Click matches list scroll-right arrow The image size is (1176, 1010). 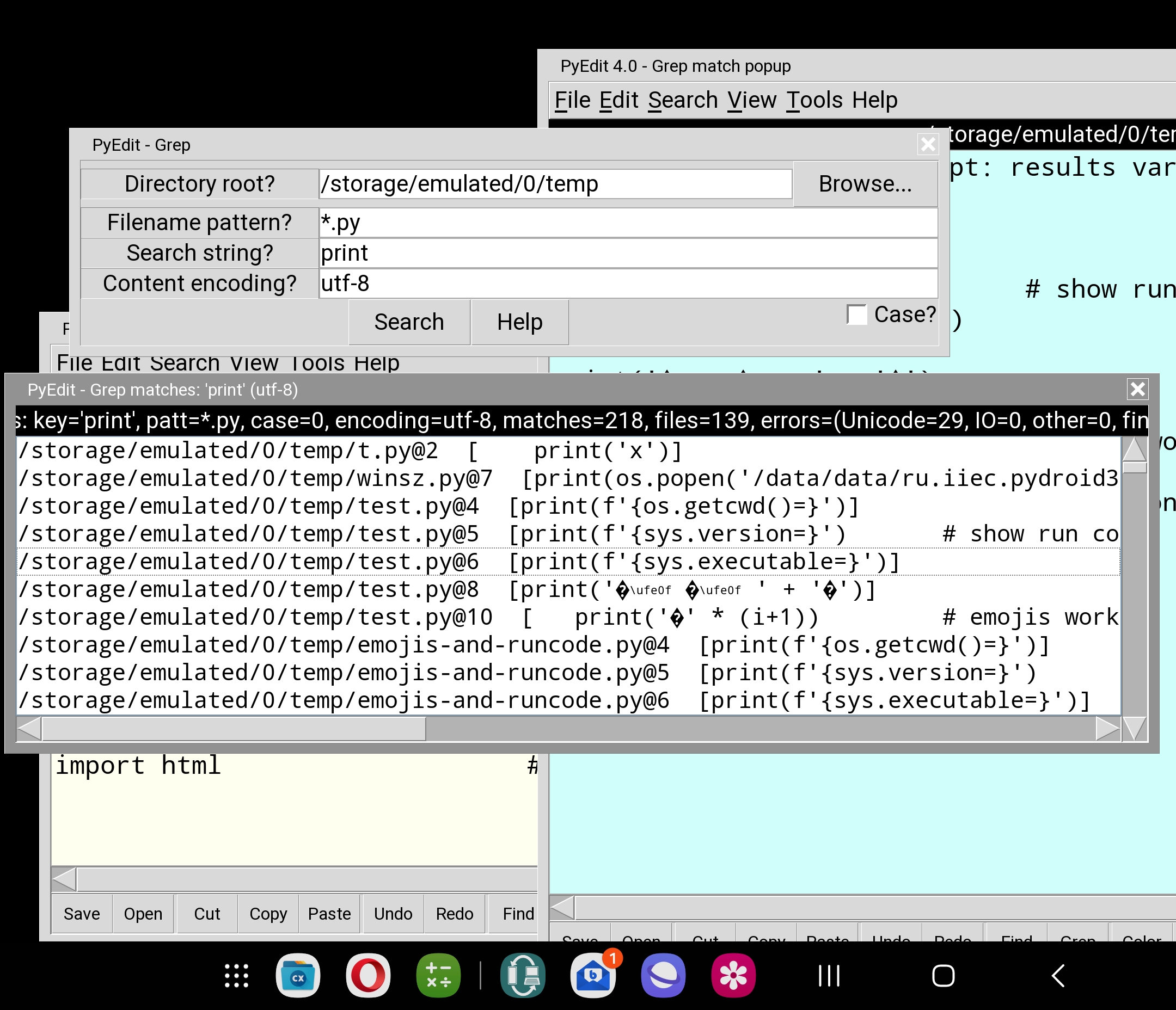pos(1108,729)
